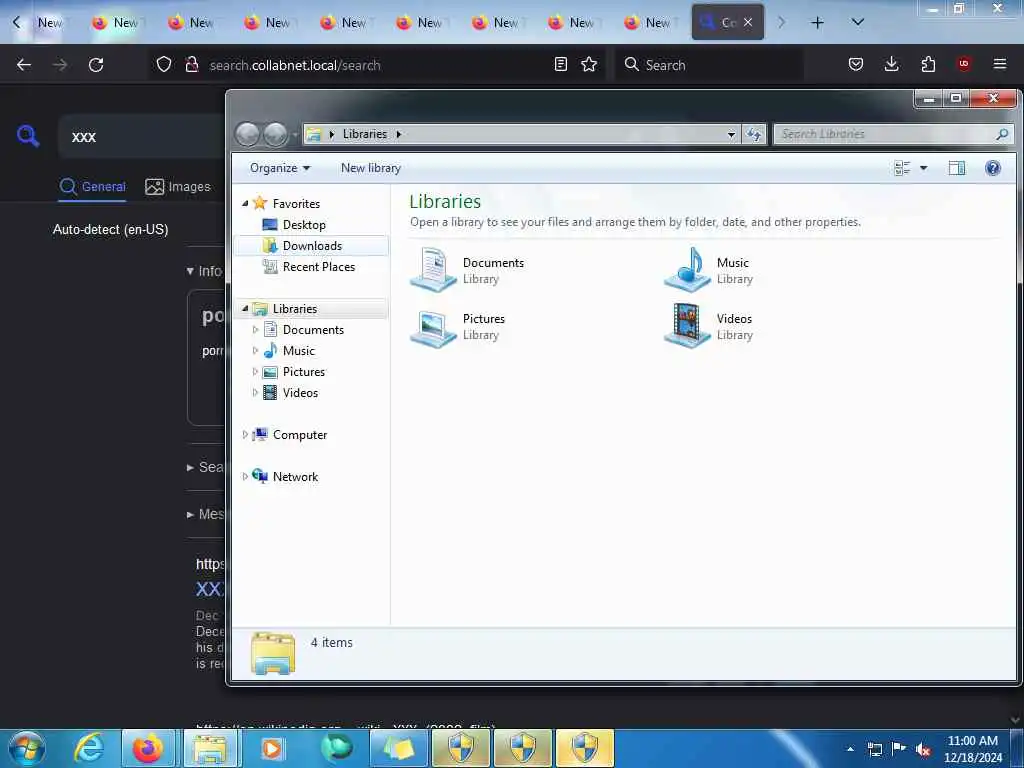Select Recent Places in Favorites
The image size is (1024, 768).
(x=319, y=266)
